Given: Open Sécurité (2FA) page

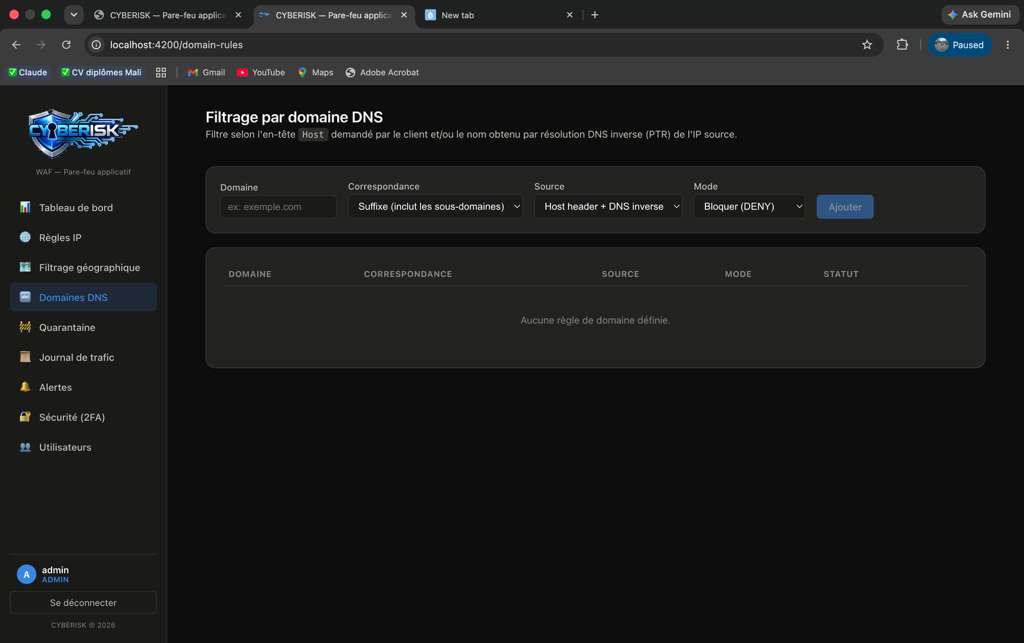Looking at the screenshot, I should 83,417.
